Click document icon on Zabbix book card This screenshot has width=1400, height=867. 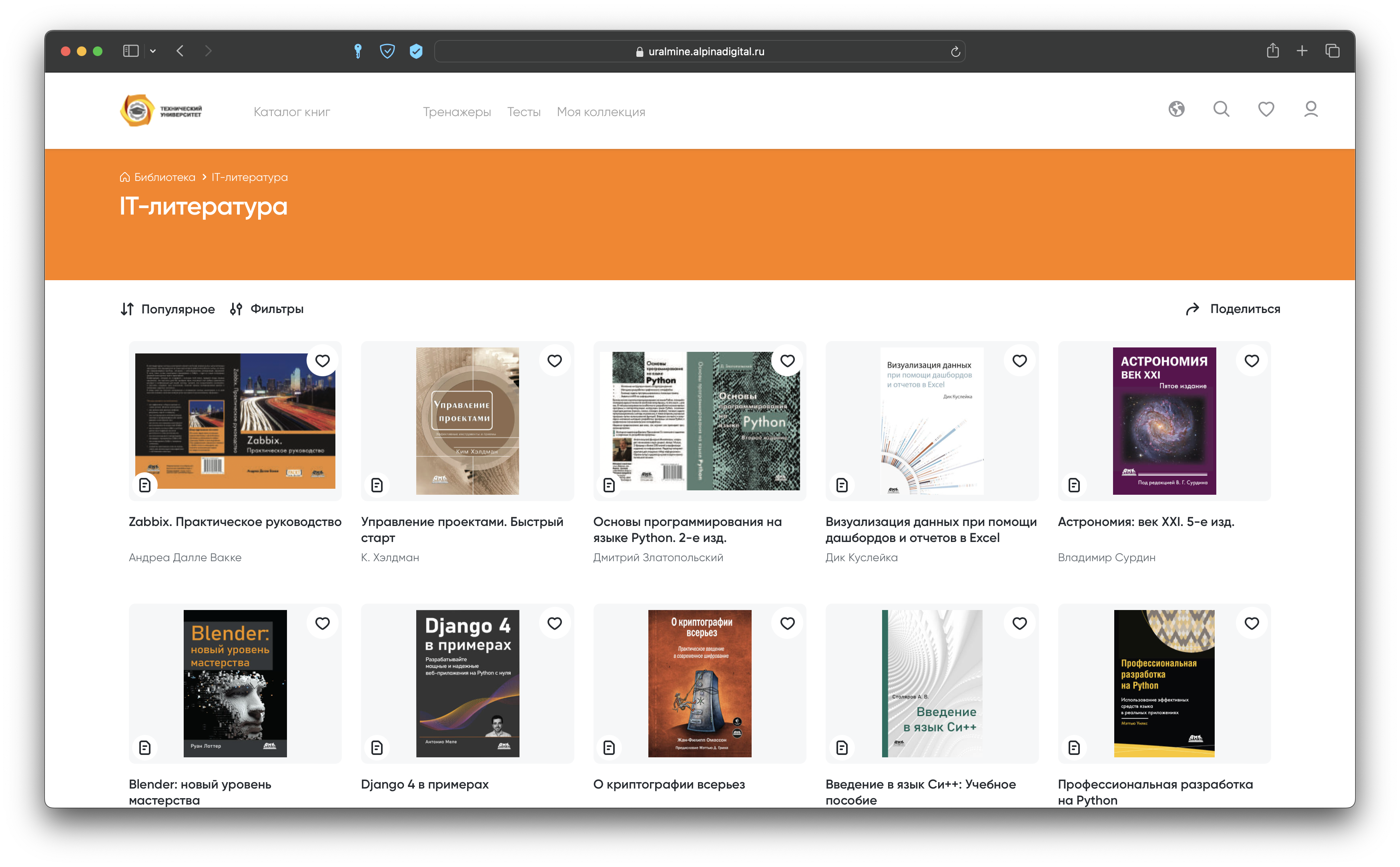pyautogui.click(x=145, y=485)
